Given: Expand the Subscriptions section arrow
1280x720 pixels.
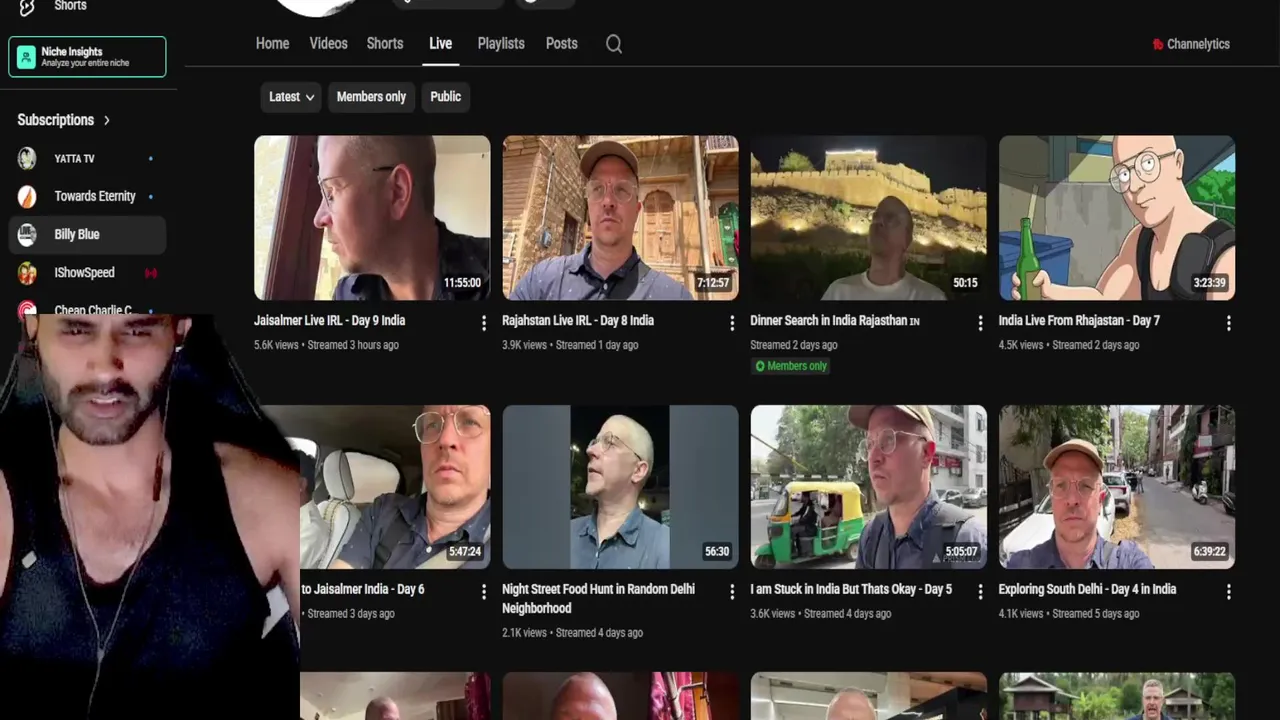Looking at the screenshot, I should 107,120.
